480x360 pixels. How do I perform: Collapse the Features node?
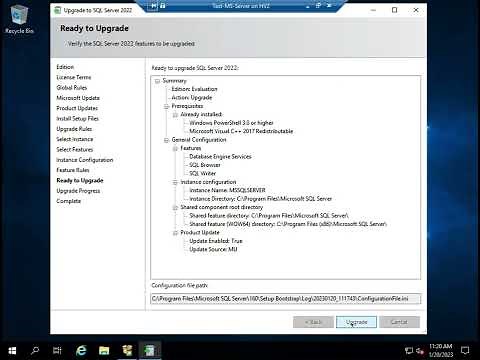pyautogui.click(x=175, y=148)
